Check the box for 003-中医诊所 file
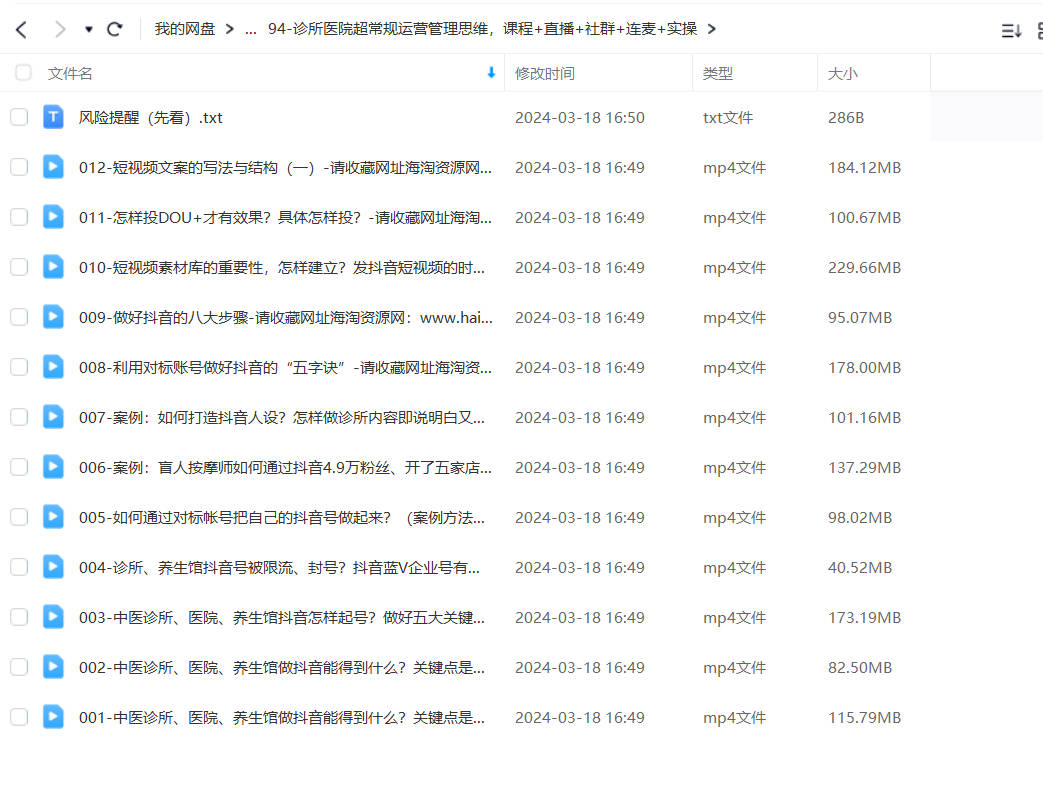Screen dimensions: 1043x799 click(x=19, y=617)
